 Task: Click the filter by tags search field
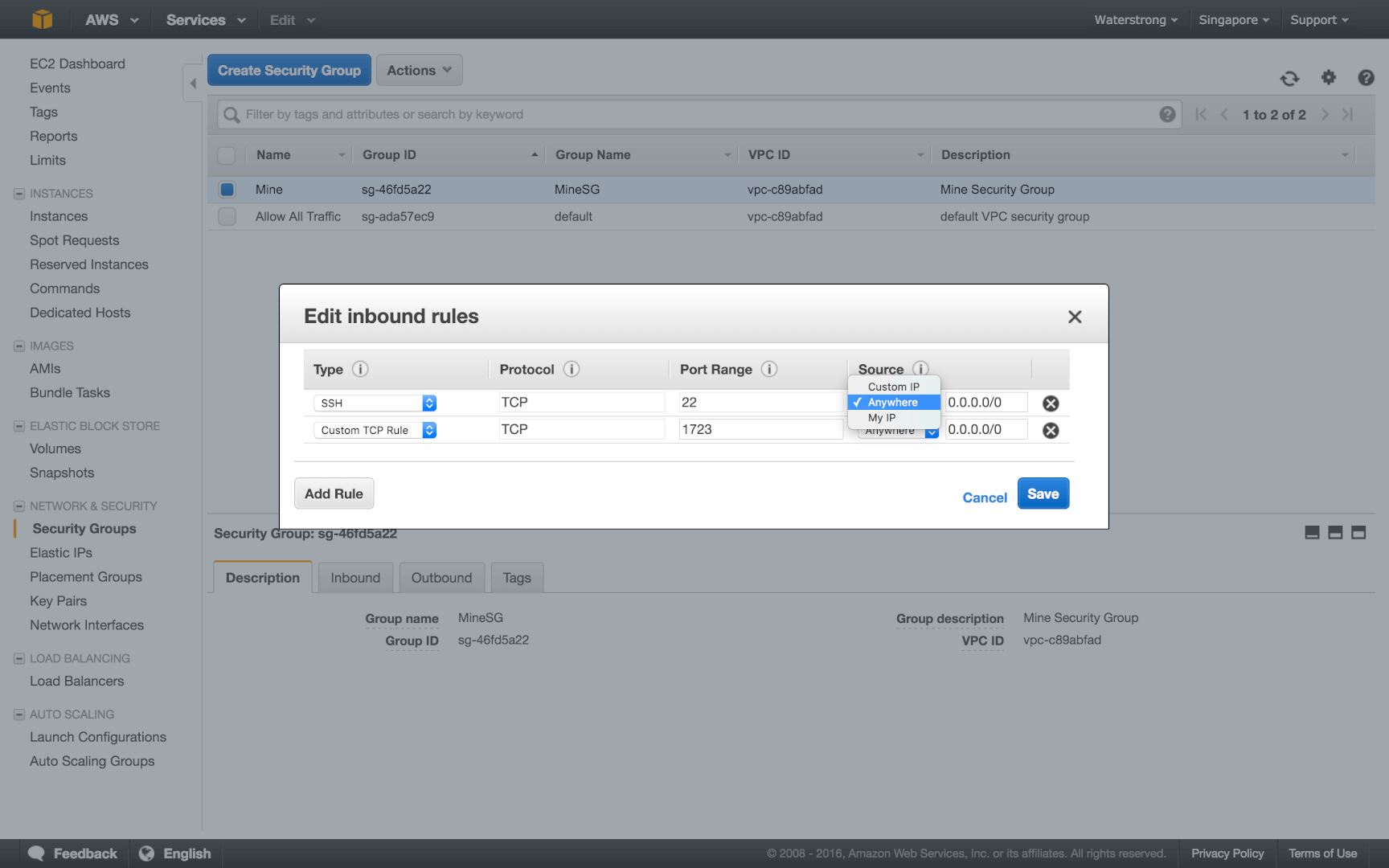[x=699, y=114]
